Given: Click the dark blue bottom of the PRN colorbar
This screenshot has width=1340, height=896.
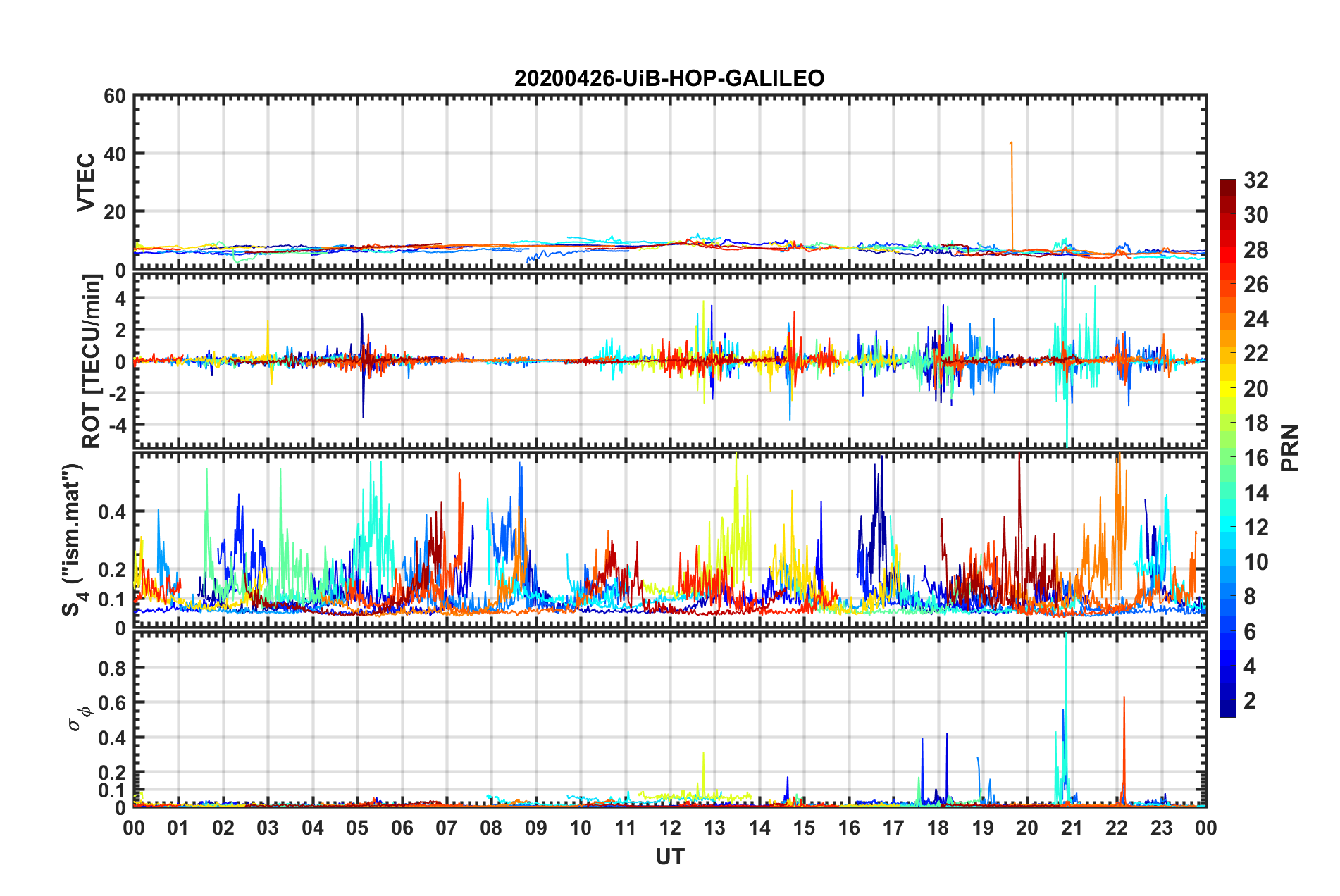Looking at the screenshot, I should 1227,711.
